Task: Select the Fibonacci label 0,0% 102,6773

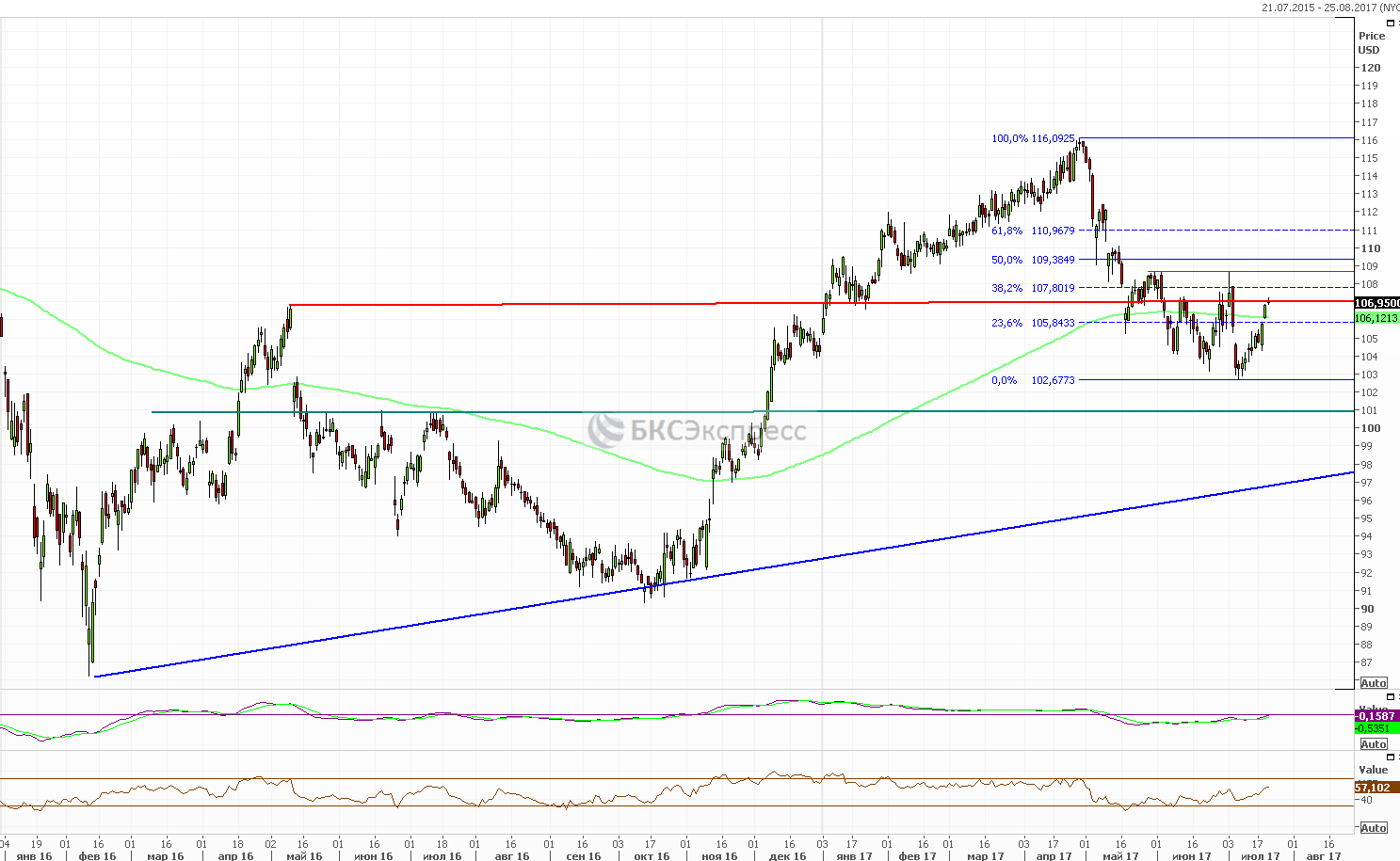Action: (x=1033, y=380)
